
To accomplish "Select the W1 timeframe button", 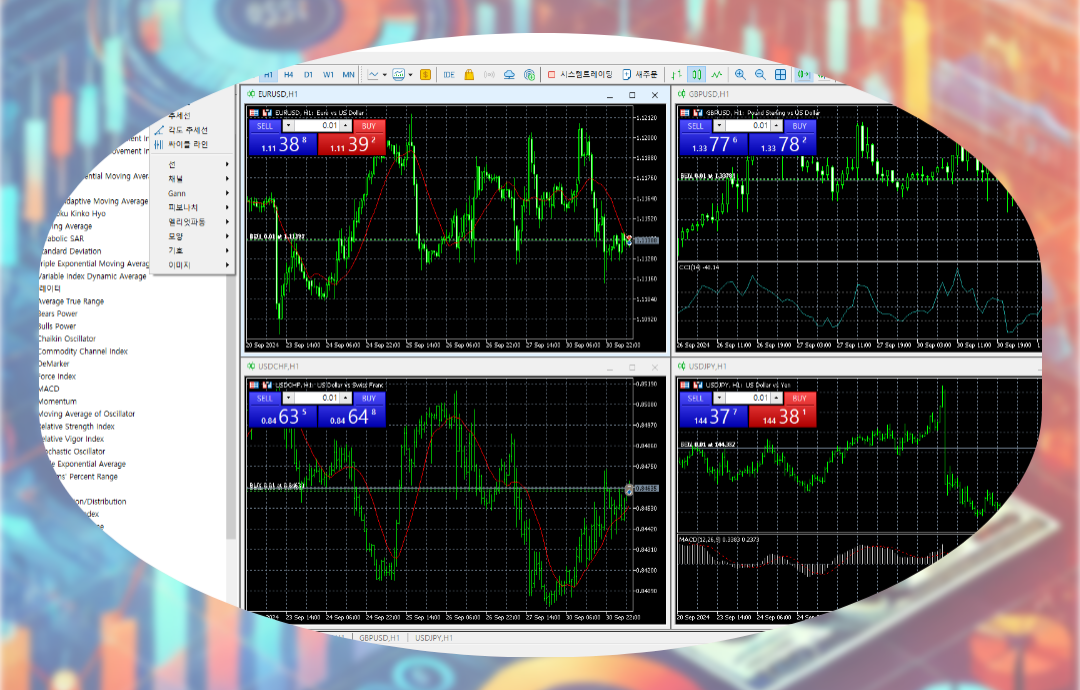I will point(328,74).
